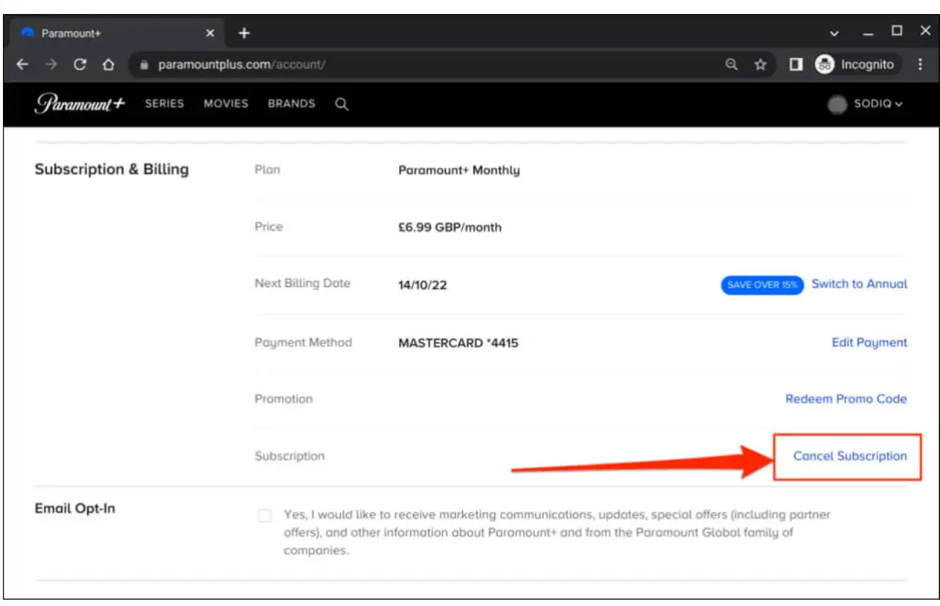Click the Edit Payment link
Screen dimensions: 940x606
[x=869, y=342]
